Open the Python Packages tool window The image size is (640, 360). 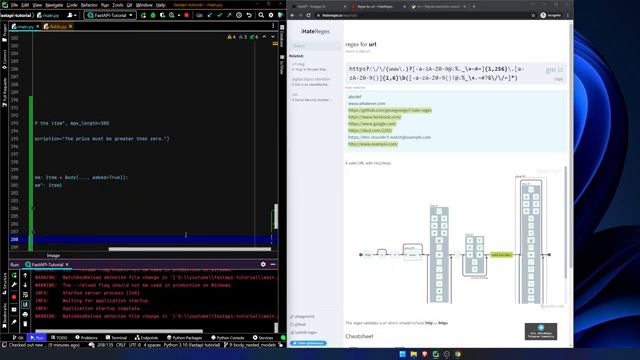[x=184, y=338]
